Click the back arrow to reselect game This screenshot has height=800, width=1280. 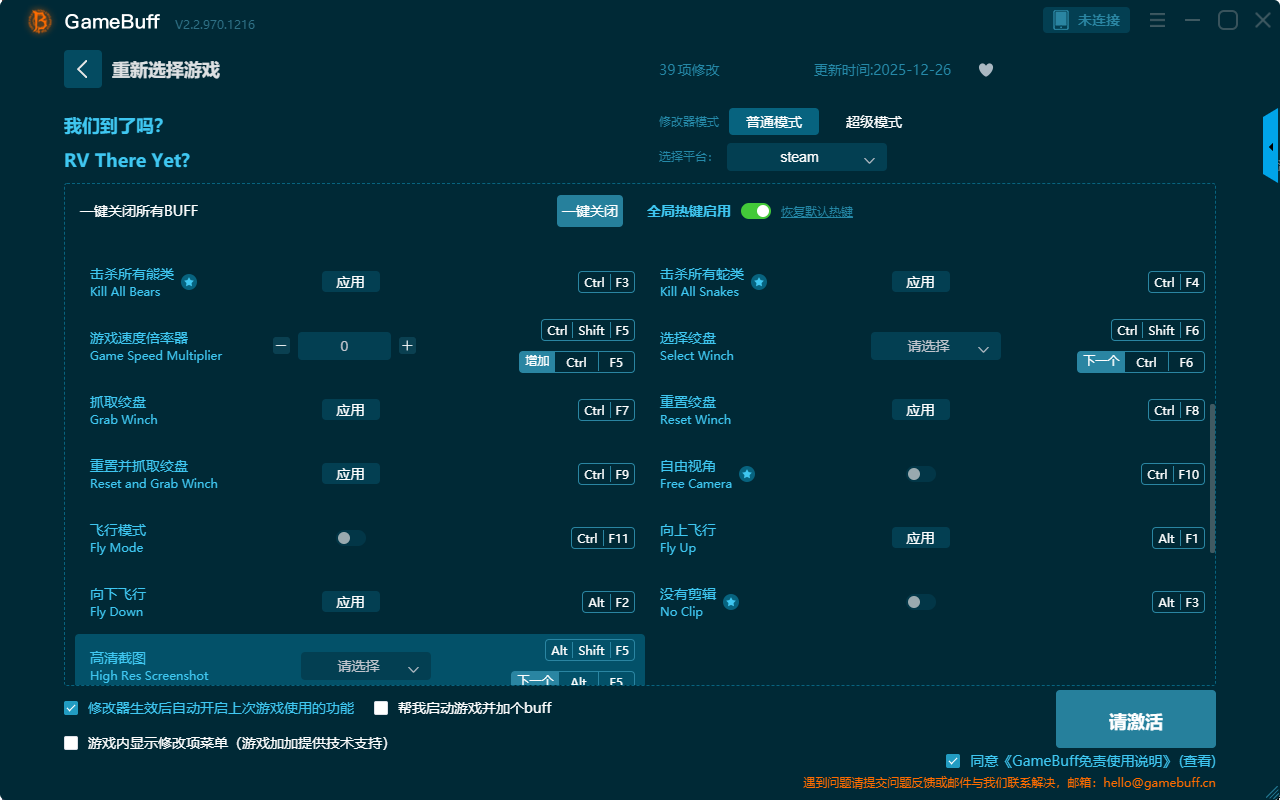point(83,69)
